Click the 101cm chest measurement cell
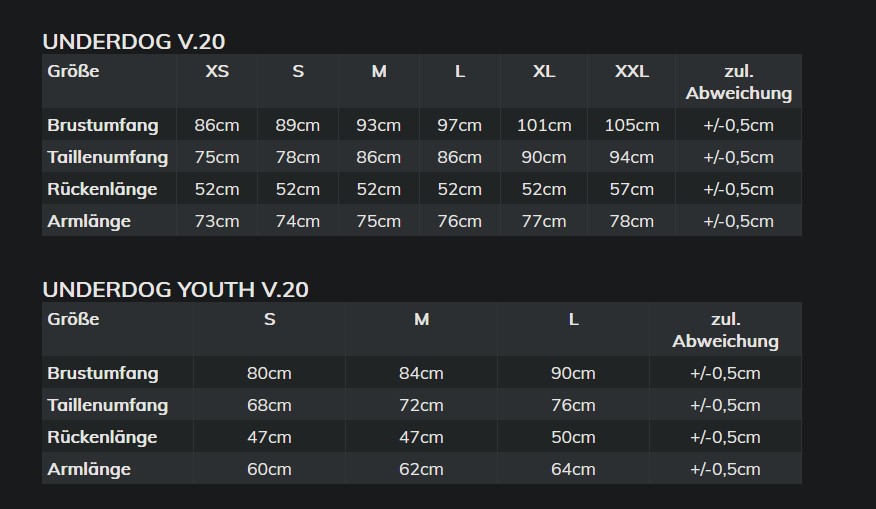The height and width of the screenshot is (509, 876). pos(544,125)
